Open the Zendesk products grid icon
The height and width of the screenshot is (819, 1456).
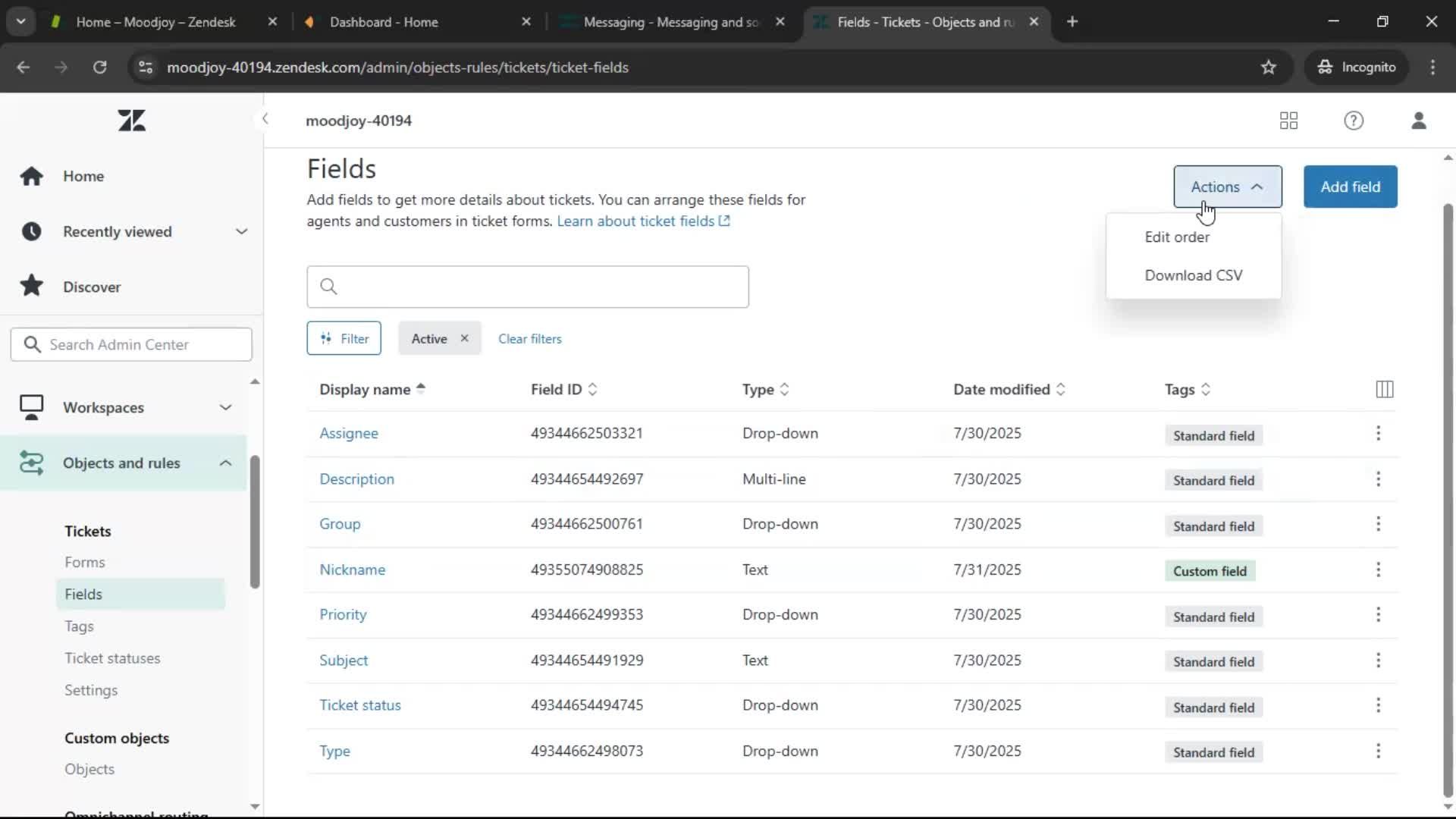pyautogui.click(x=1288, y=121)
